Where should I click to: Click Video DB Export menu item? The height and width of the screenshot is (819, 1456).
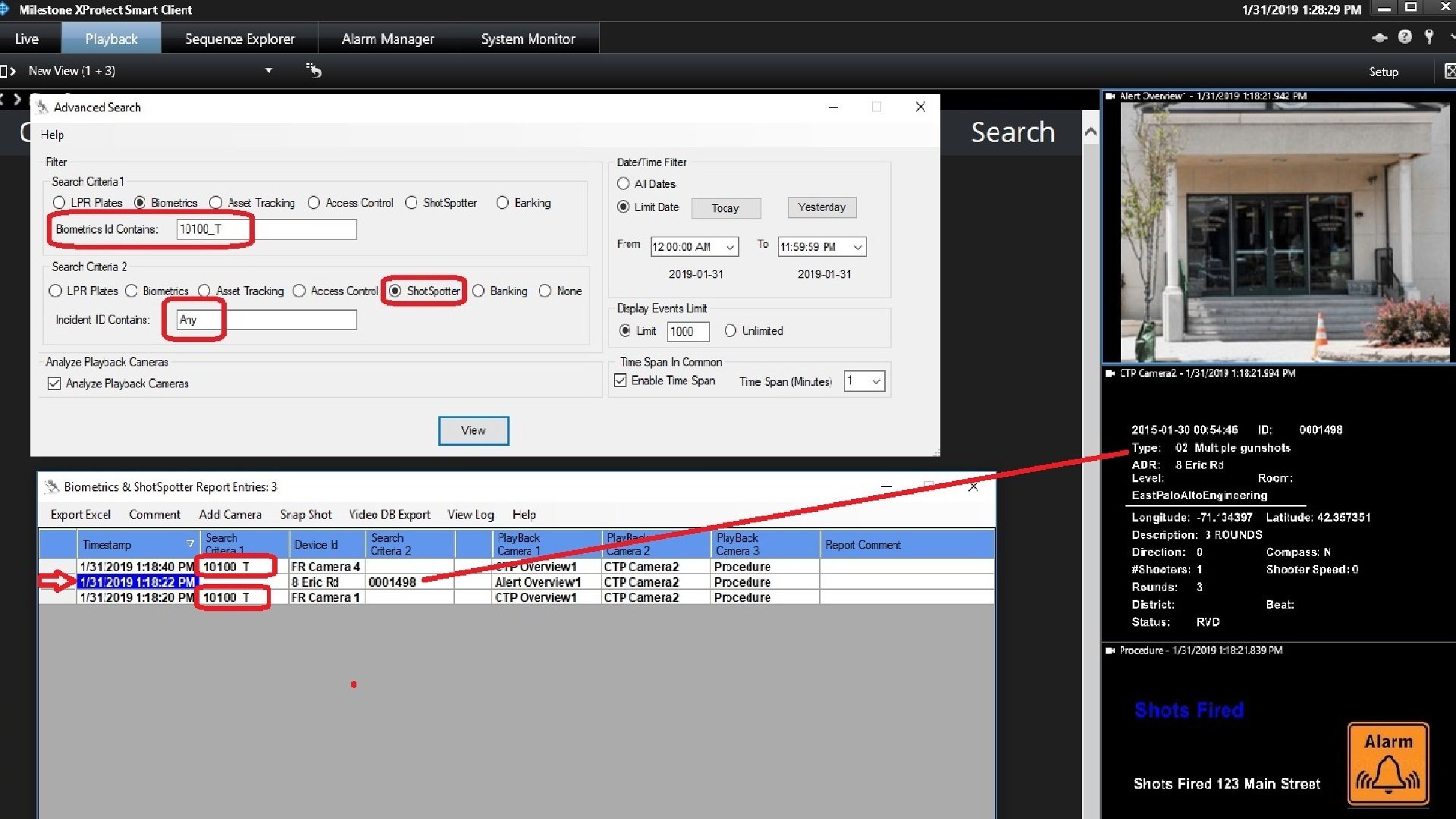(389, 514)
